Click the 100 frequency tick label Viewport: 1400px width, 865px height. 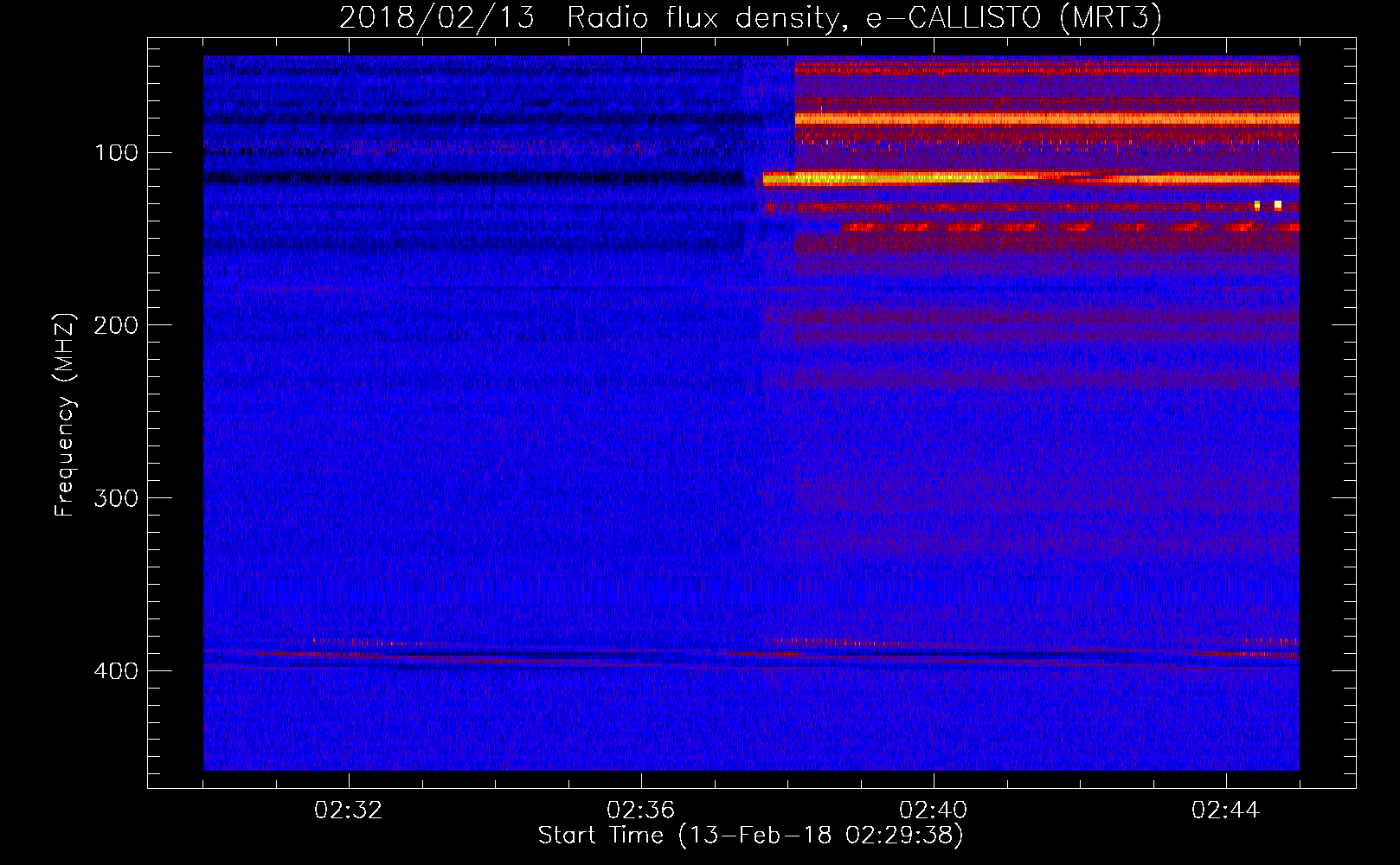coord(118,153)
